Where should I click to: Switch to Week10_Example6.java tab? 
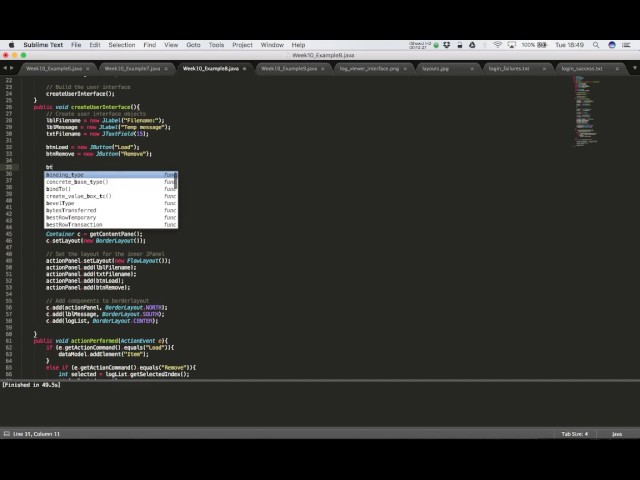[54, 69]
